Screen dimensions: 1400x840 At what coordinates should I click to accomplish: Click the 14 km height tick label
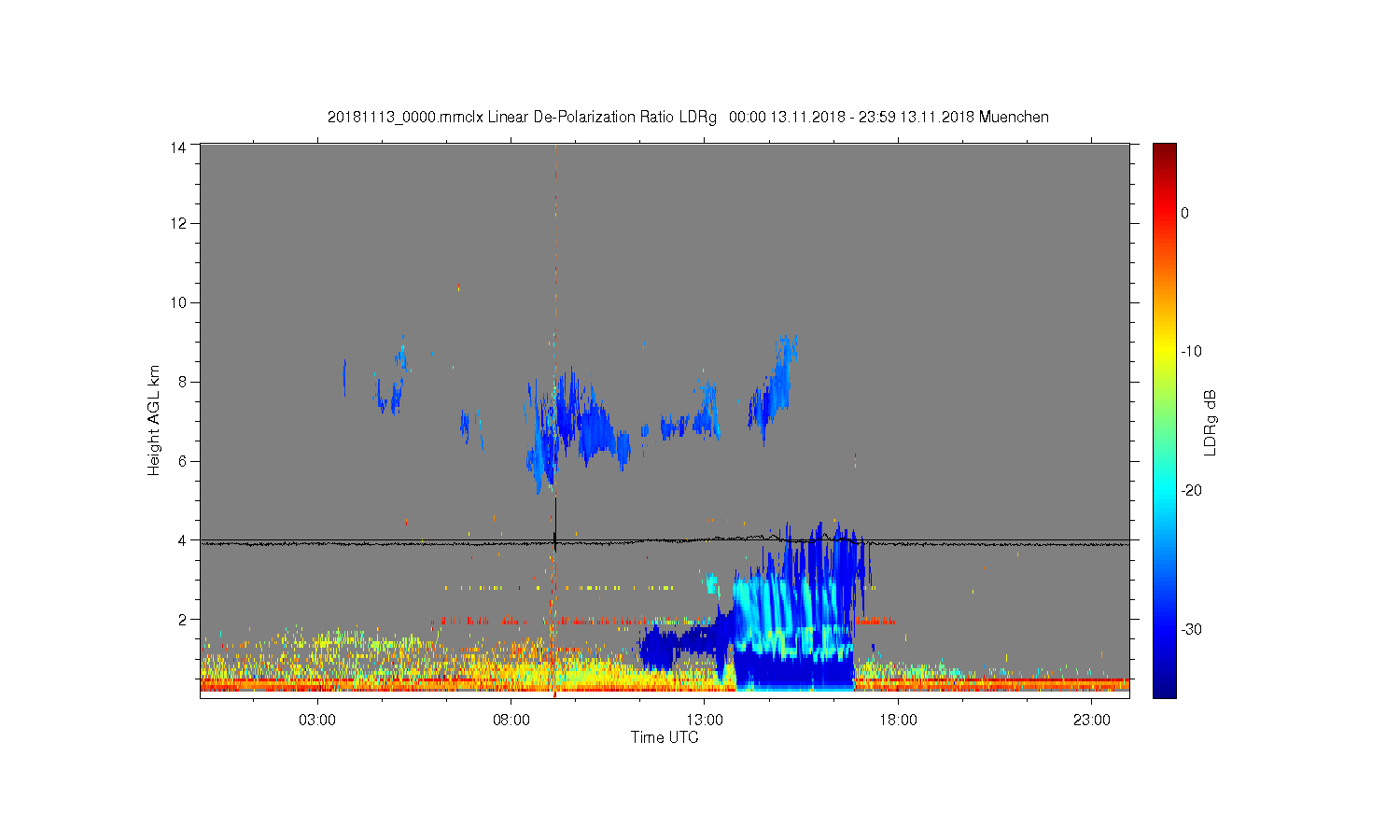pyautogui.click(x=177, y=147)
